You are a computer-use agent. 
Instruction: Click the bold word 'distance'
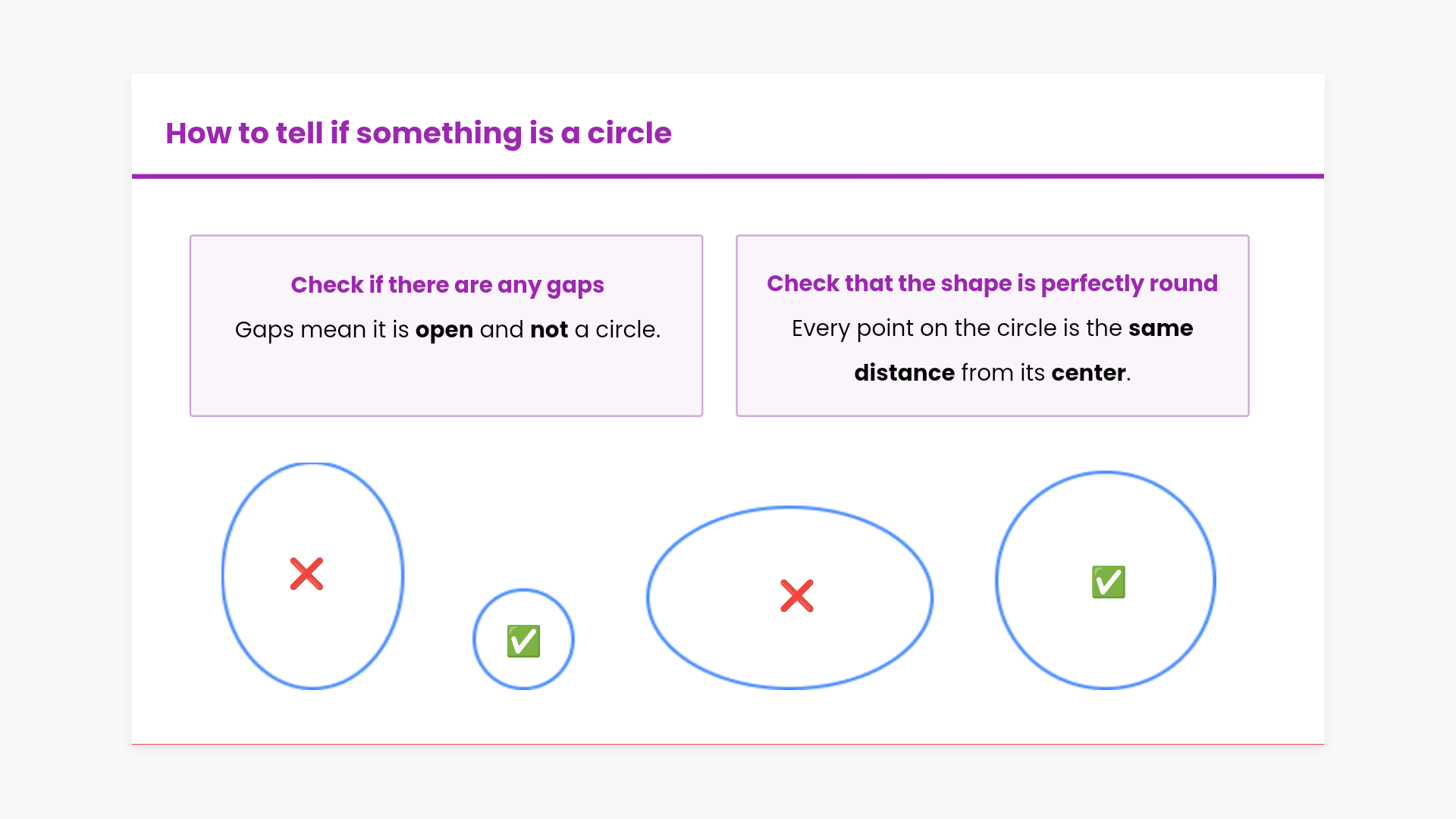point(904,373)
